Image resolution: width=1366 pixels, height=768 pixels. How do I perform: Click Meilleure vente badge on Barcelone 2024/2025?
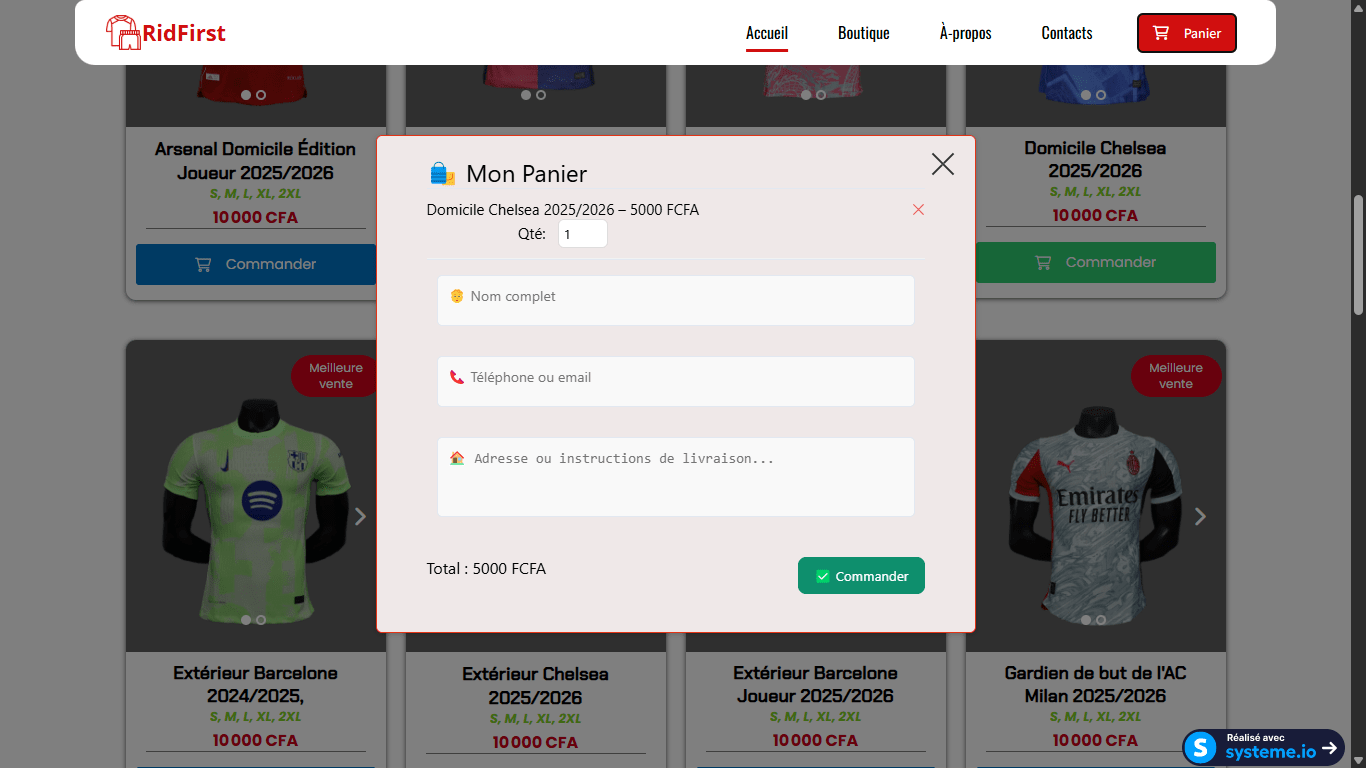(336, 376)
